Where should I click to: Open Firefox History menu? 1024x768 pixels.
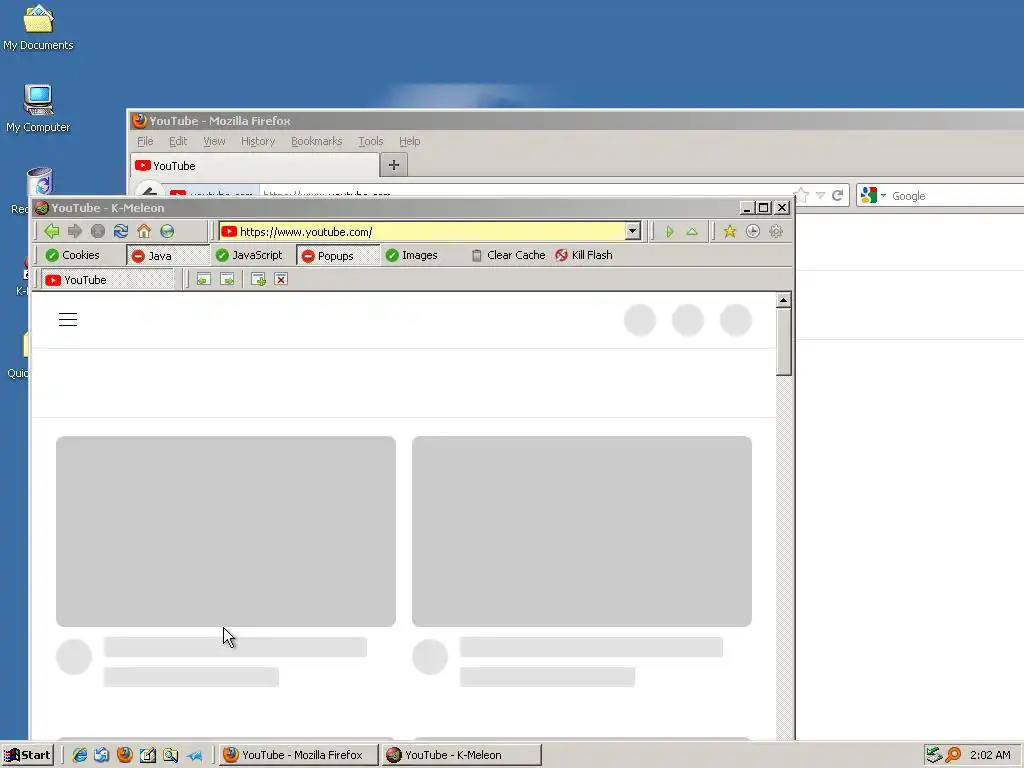point(258,141)
